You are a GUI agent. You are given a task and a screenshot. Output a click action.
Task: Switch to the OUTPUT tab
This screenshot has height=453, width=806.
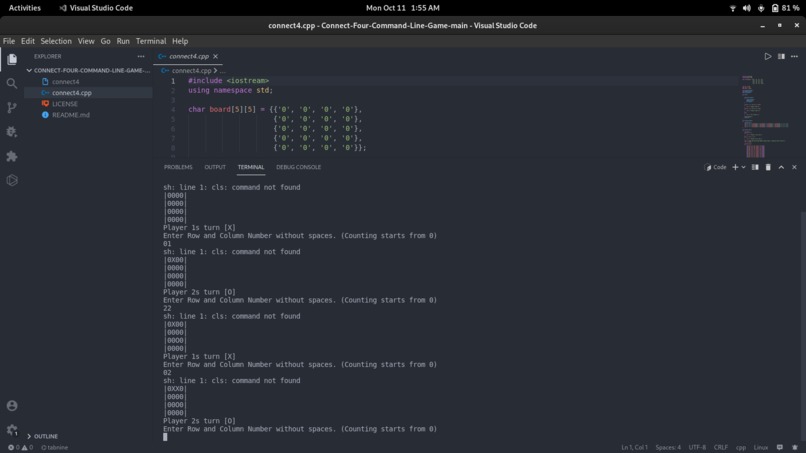click(x=215, y=167)
